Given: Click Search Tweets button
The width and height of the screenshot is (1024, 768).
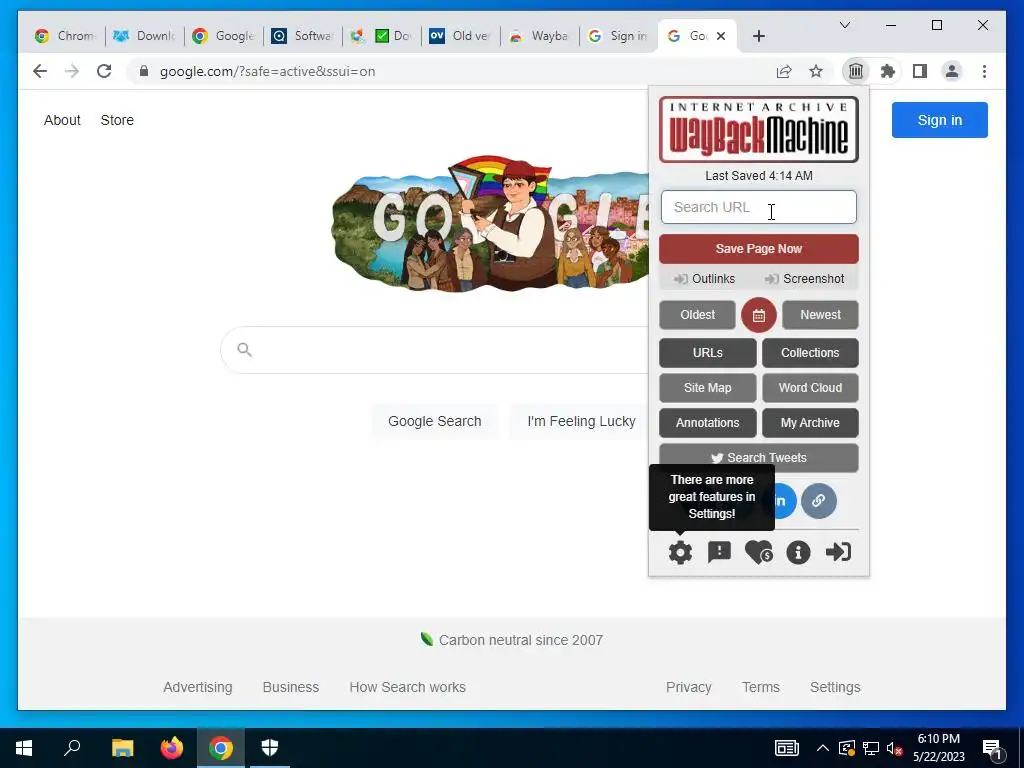Looking at the screenshot, I should (758, 458).
